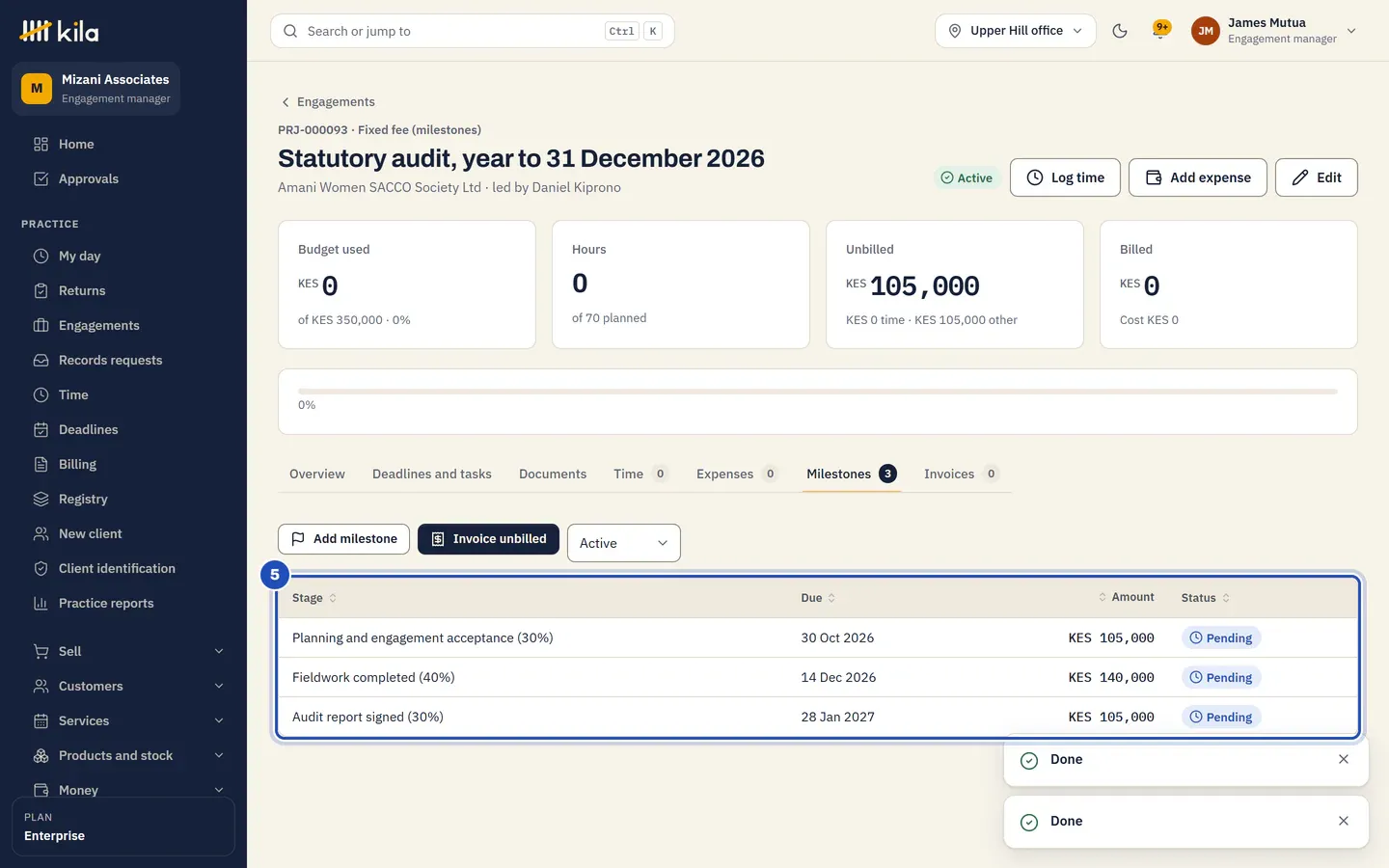Open the Expenses tab
The image size is (1389, 868).
pos(737,474)
